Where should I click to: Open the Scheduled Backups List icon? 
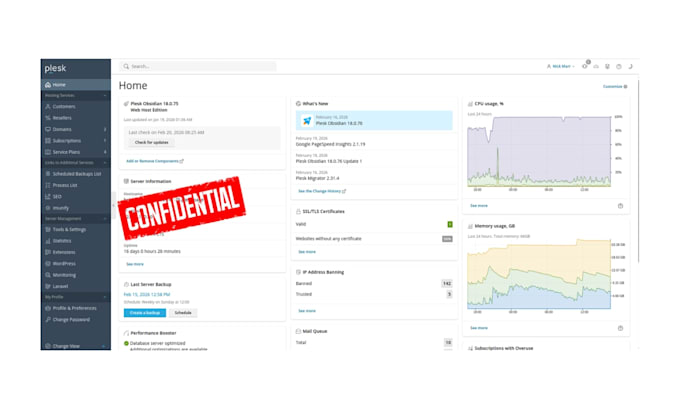pos(48,173)
